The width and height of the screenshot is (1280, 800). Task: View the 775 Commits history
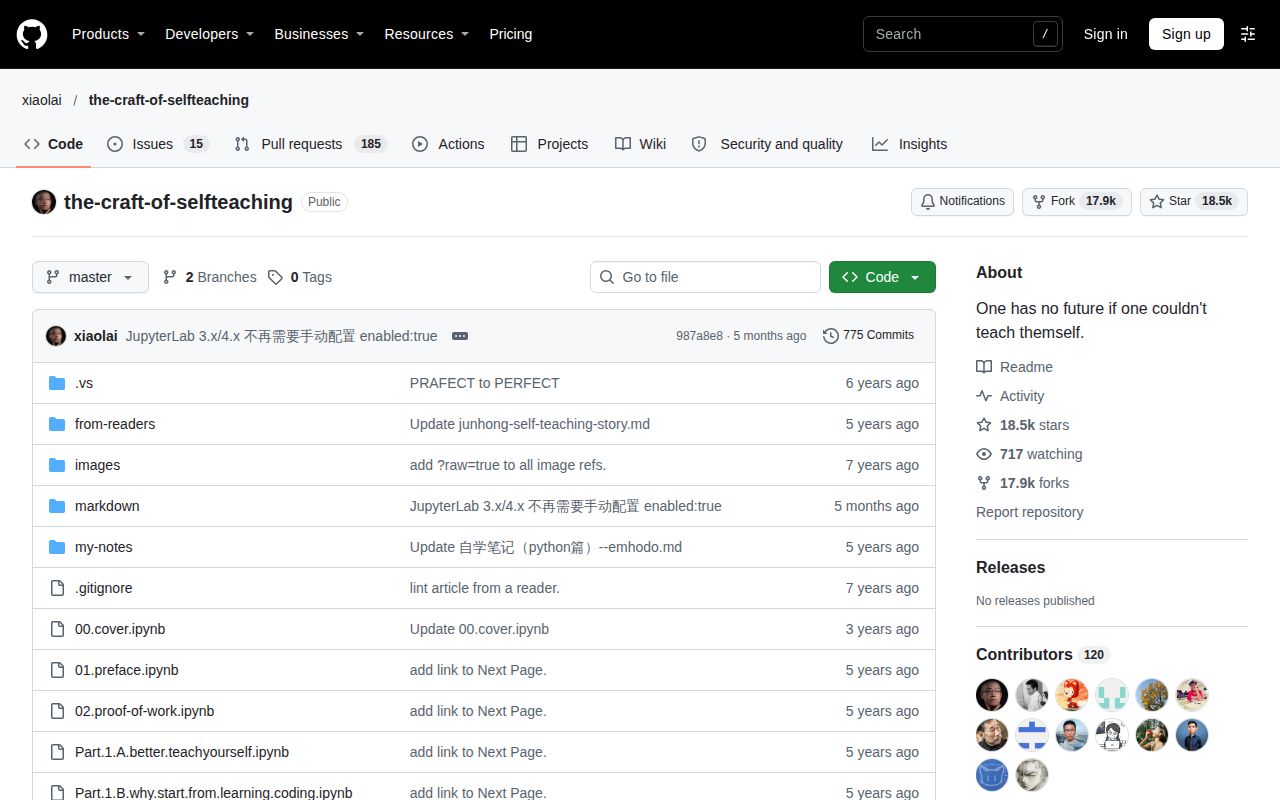click(869, 336)
